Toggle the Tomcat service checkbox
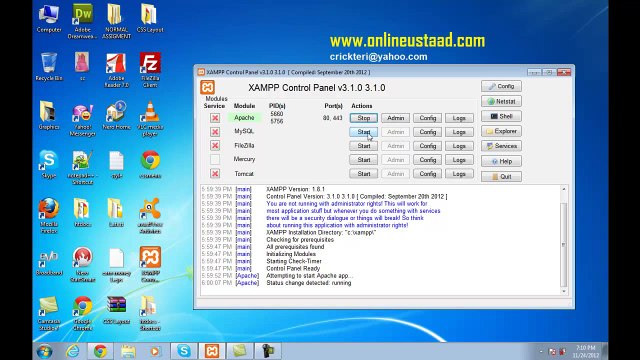Viewport: 640px width, 360px height. pyautogui.click(x=215, y=173)
